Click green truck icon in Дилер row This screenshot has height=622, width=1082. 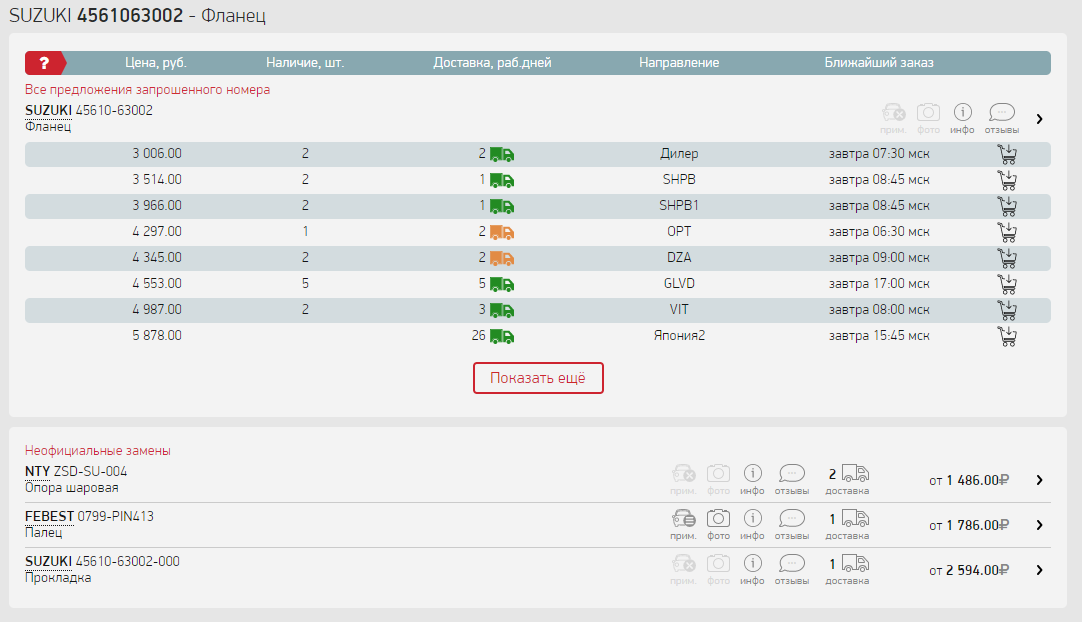click(502, 155)
